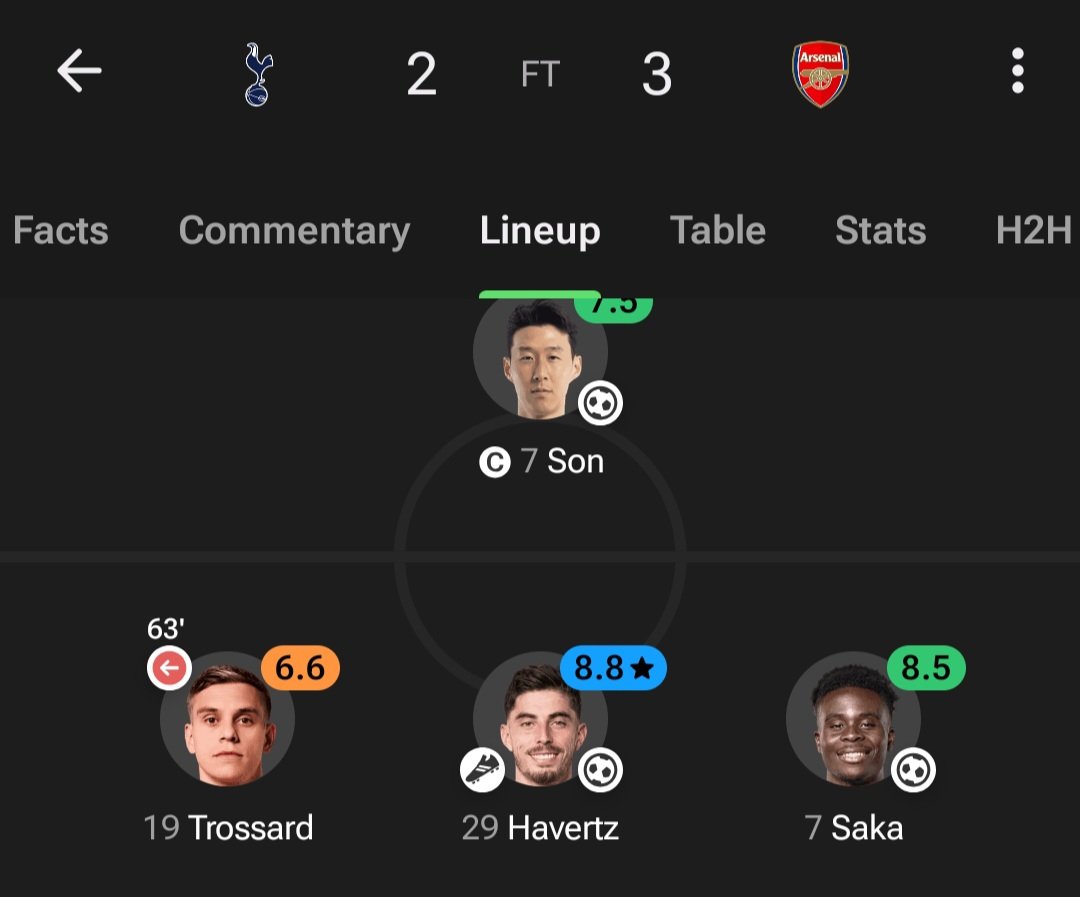Open the three-dot overflow menu
Image resolution: width=1080 pixels, height=897 pixels.
[1017, 70]
